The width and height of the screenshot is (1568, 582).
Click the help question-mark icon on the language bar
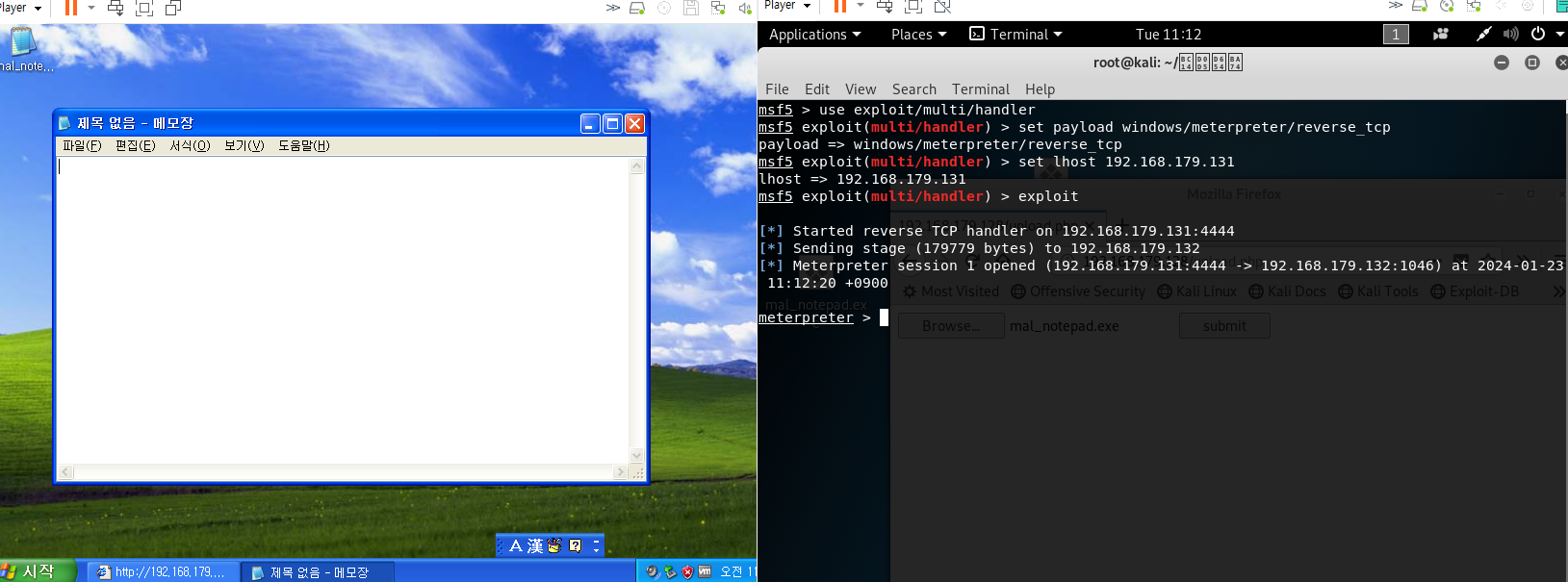[576, 546]
